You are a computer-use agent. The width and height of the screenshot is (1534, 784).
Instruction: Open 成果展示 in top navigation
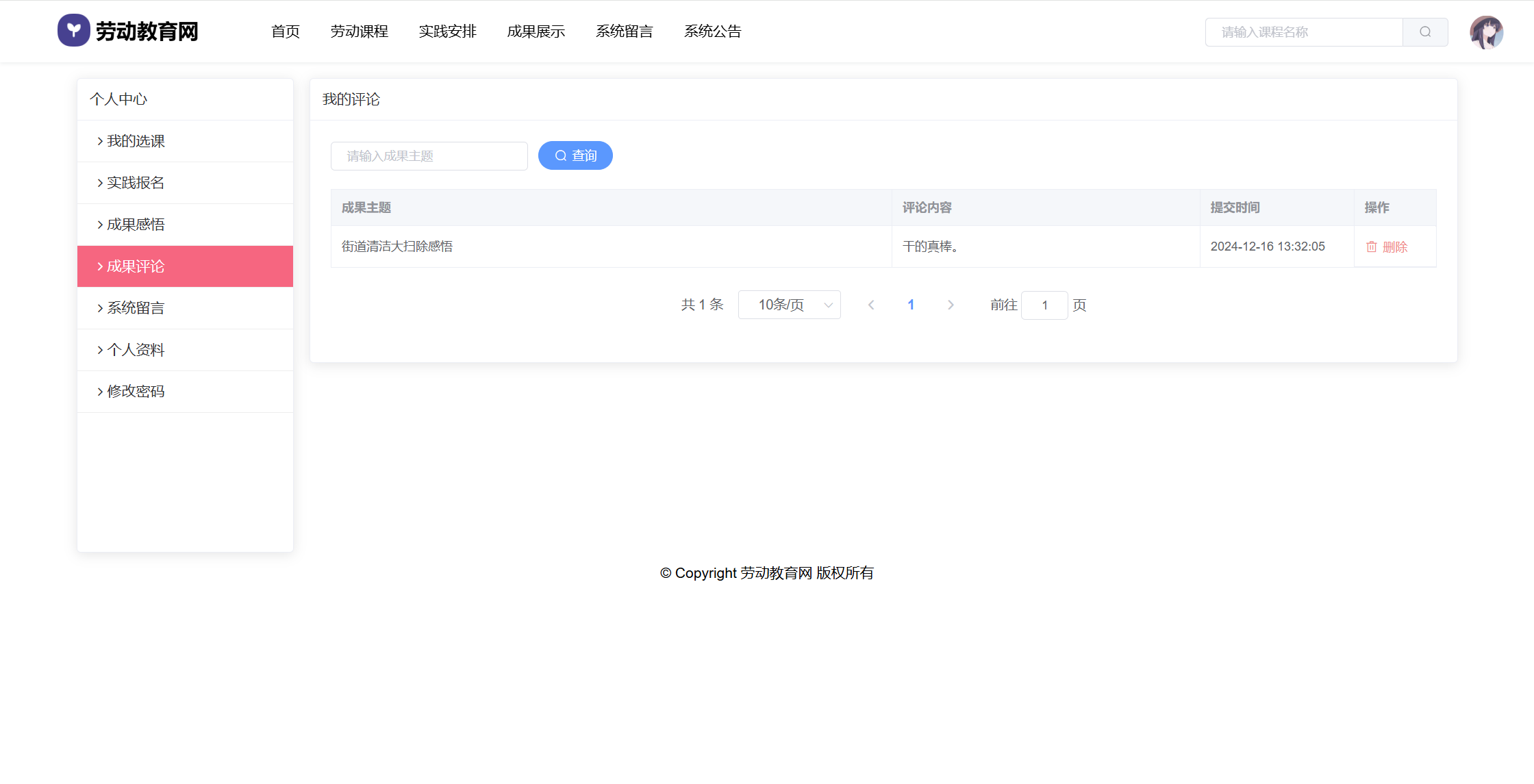pos(536,31)
